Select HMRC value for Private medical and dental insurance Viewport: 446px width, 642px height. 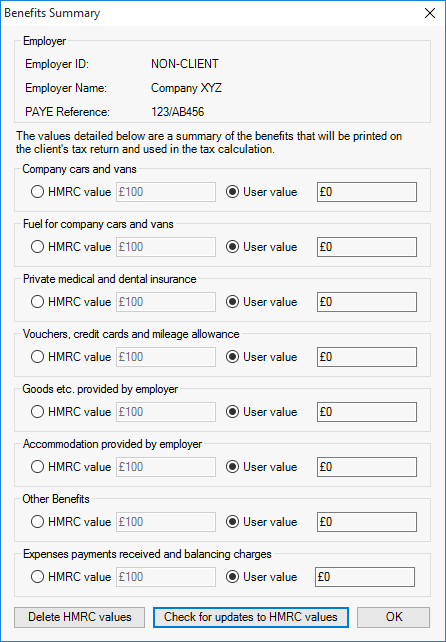71,302
